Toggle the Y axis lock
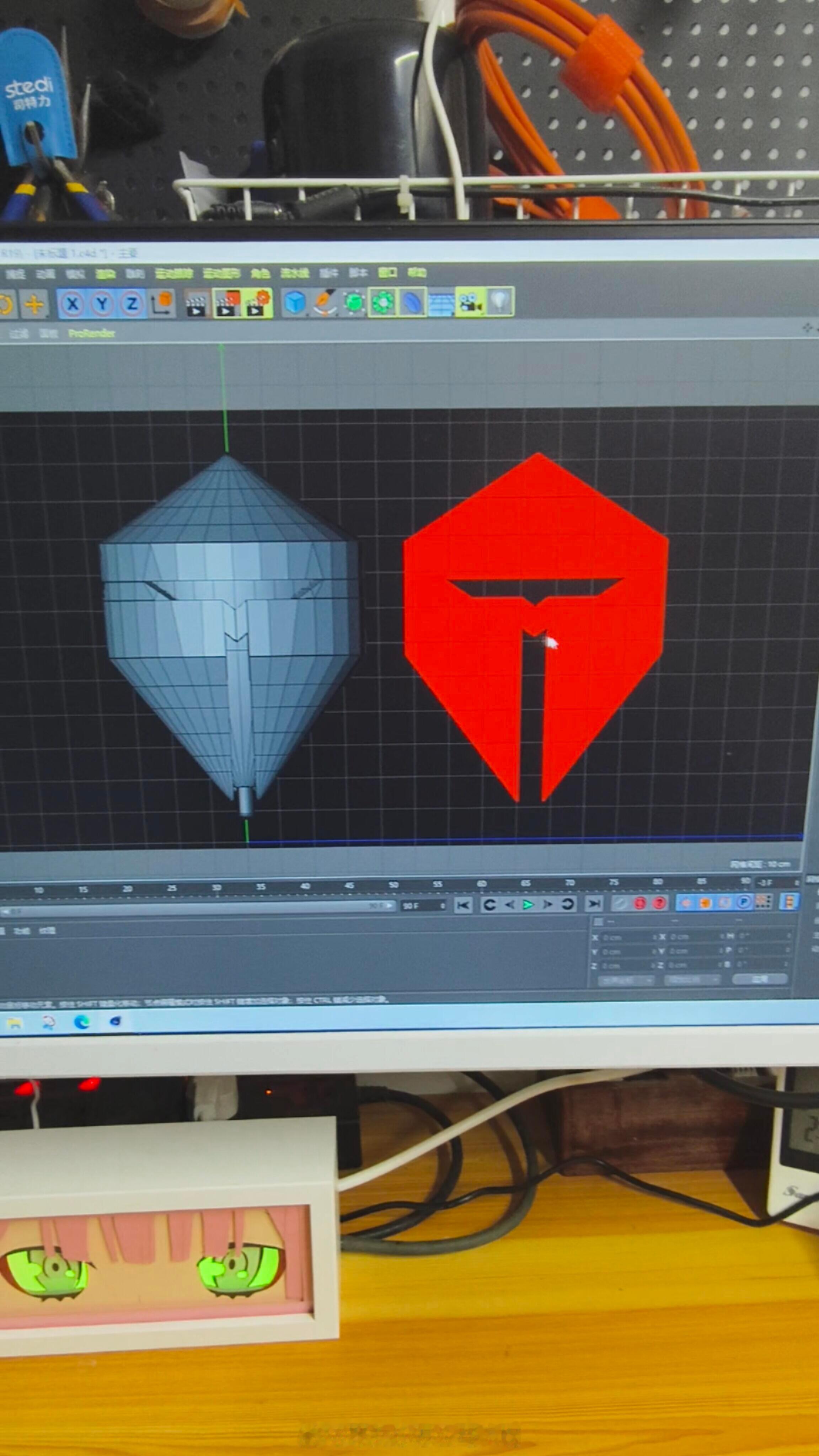 click(102, 304)
